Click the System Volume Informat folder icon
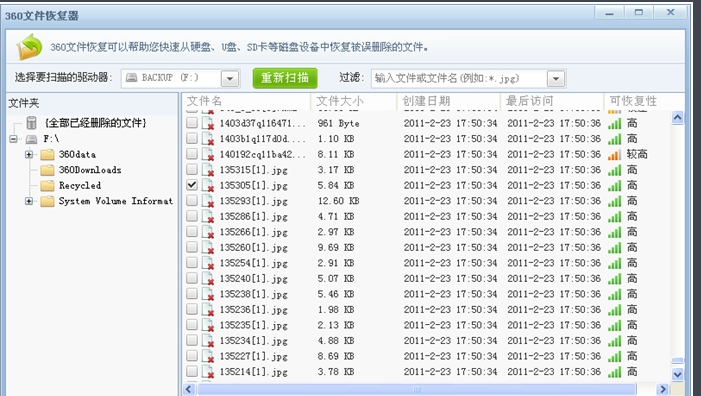The height and width of the screenshot is (396, 701). pyautogui.click(x=47, y=201)
